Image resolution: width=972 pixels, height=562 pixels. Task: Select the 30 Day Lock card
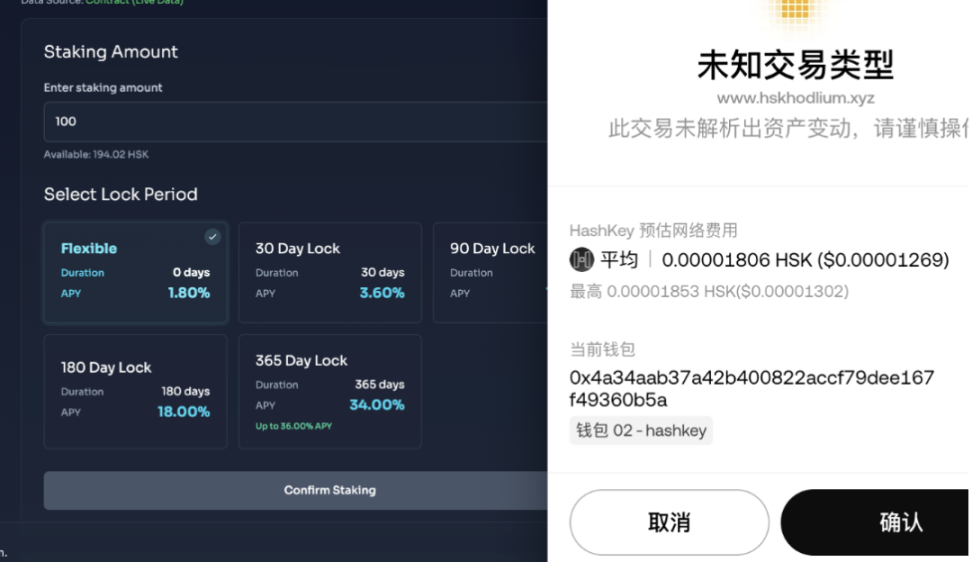tap(330, 273)
